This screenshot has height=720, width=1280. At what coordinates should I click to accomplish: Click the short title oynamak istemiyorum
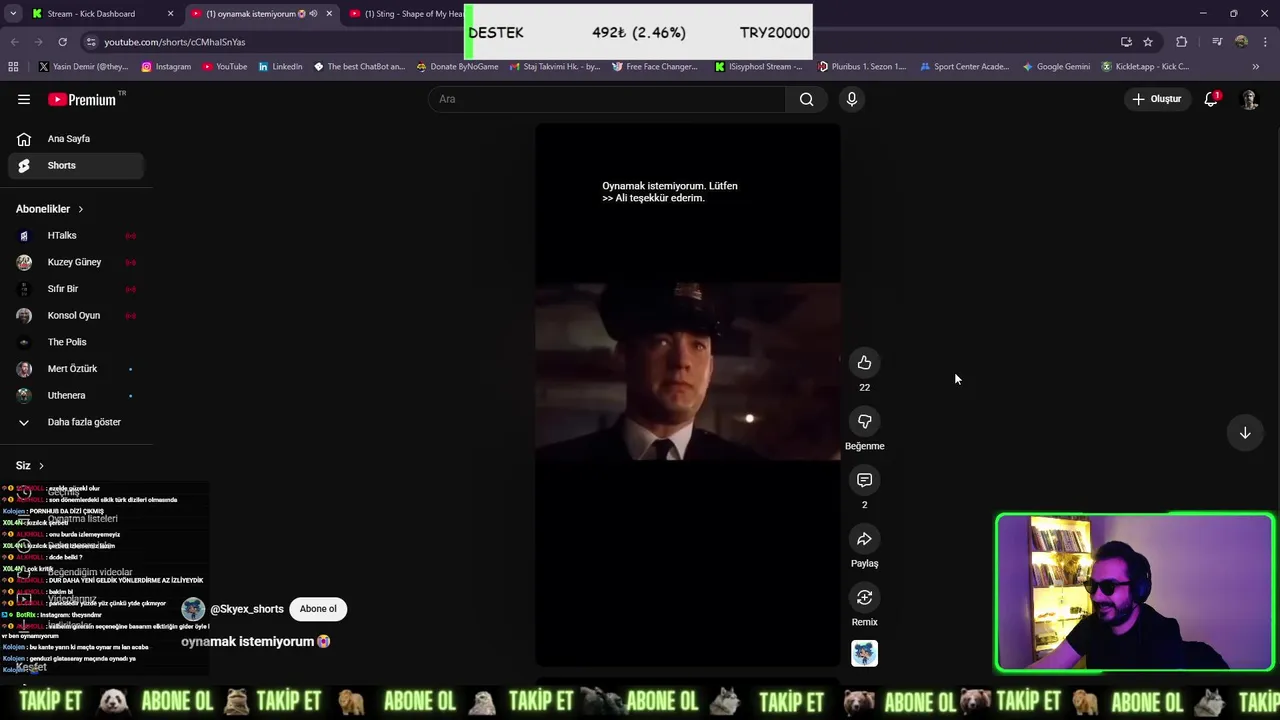coord(255,642)
